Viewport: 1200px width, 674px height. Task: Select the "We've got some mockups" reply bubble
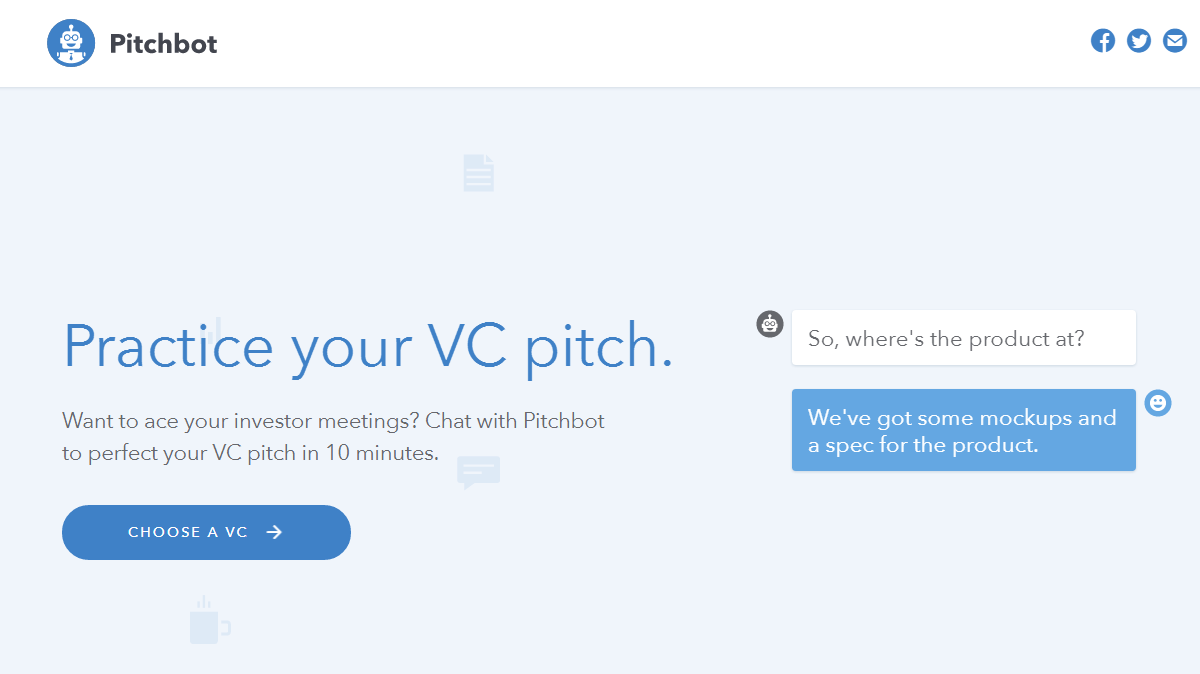point(963,430)
